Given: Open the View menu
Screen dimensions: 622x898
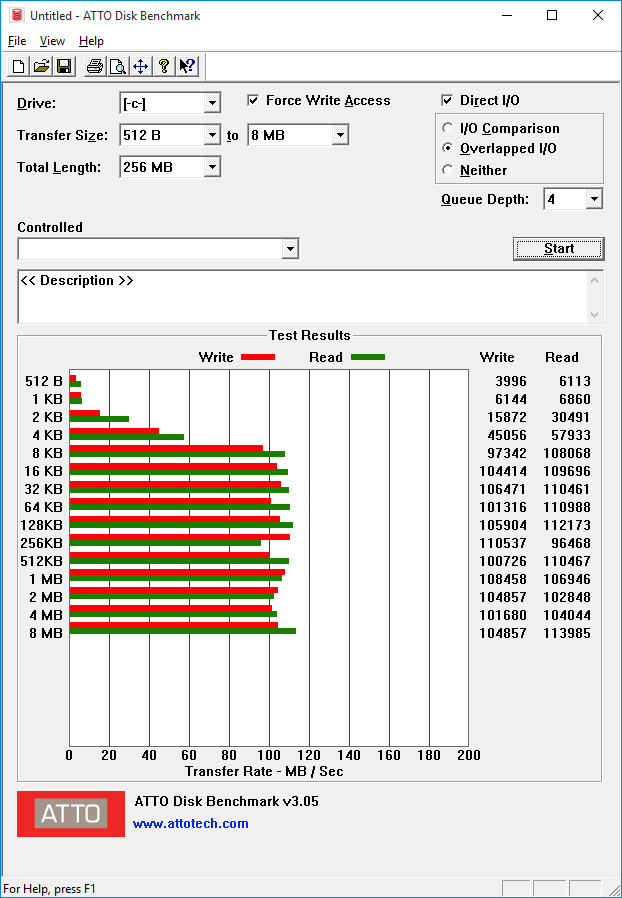Looking at the screenshot, I should [52, 41].
